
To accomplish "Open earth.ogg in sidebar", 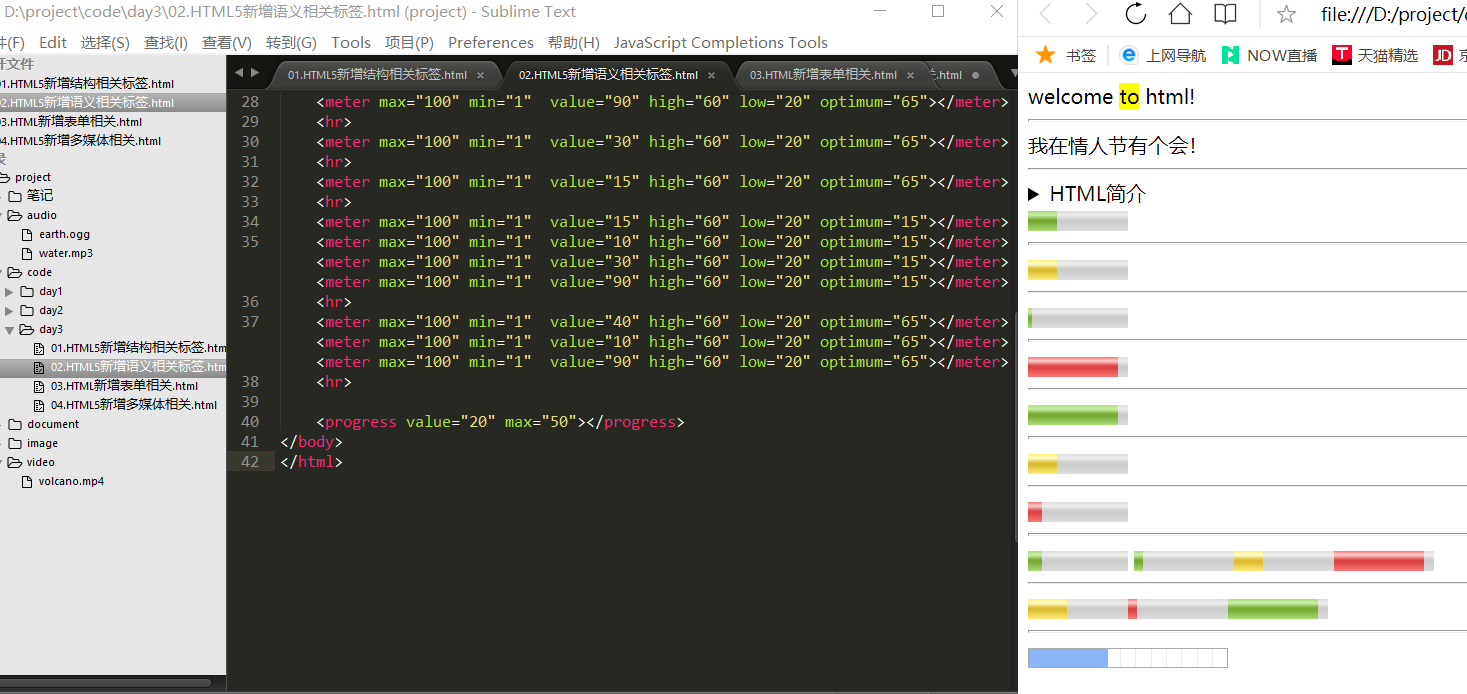I will (x=64, y=234).
